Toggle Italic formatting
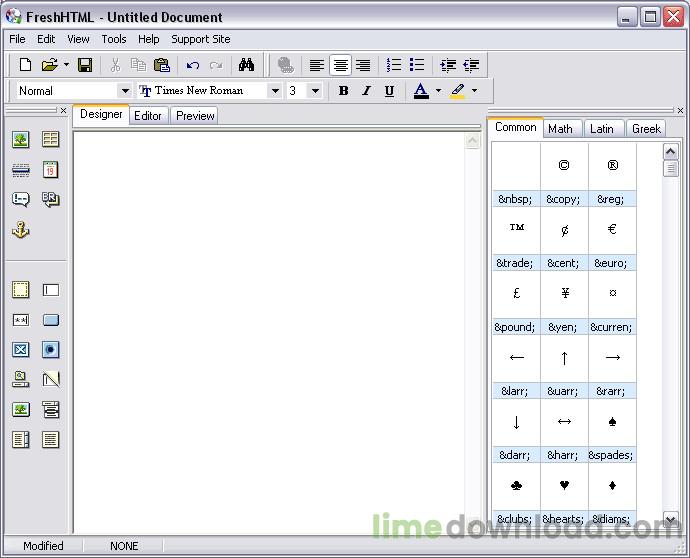 pyautogui.click(x=366, y=91)
